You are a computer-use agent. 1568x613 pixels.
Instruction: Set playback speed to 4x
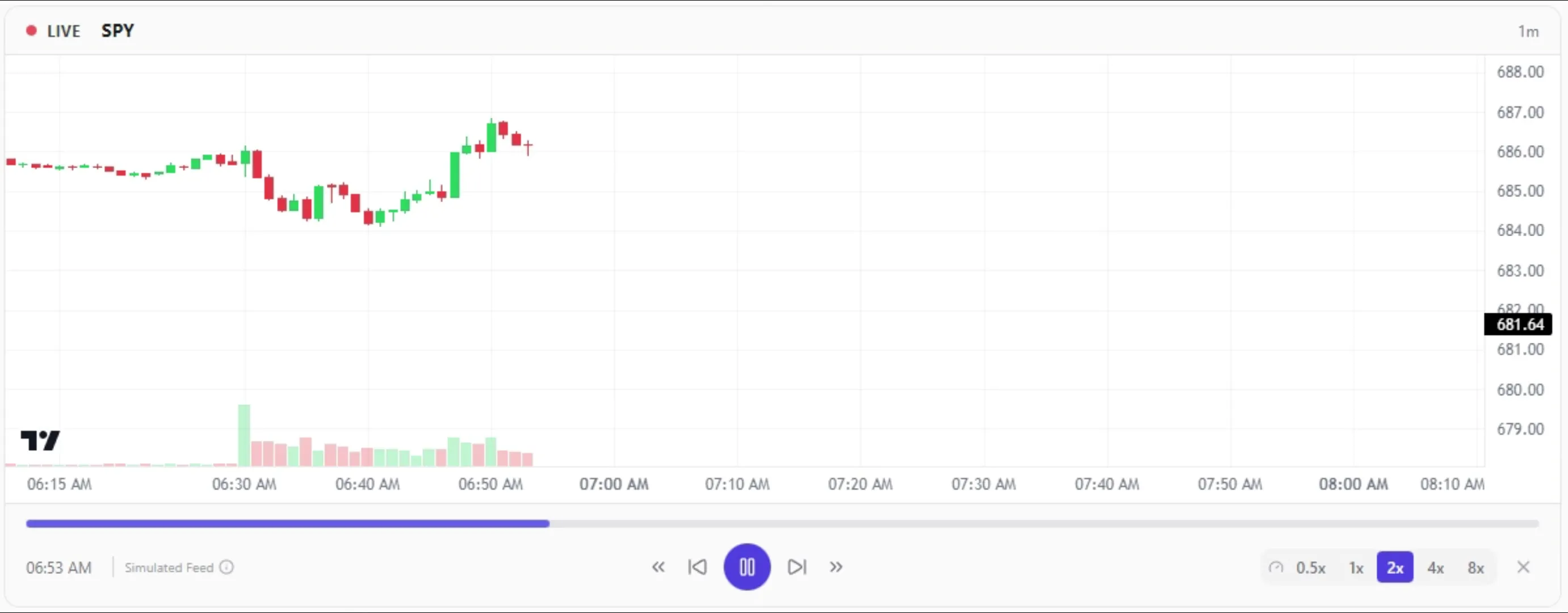1436,568
